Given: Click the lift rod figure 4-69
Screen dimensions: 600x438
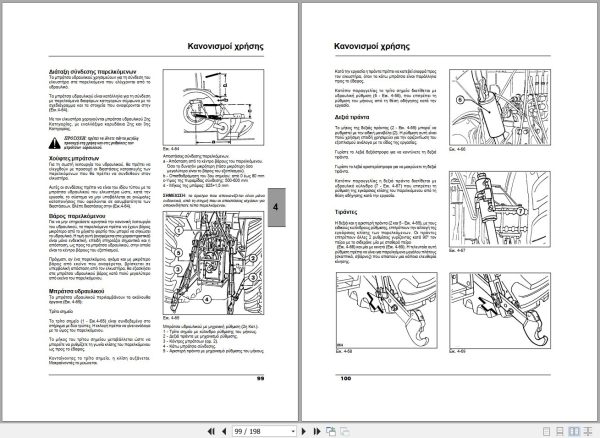Looking at the screenshot, I should pos(500,310).
